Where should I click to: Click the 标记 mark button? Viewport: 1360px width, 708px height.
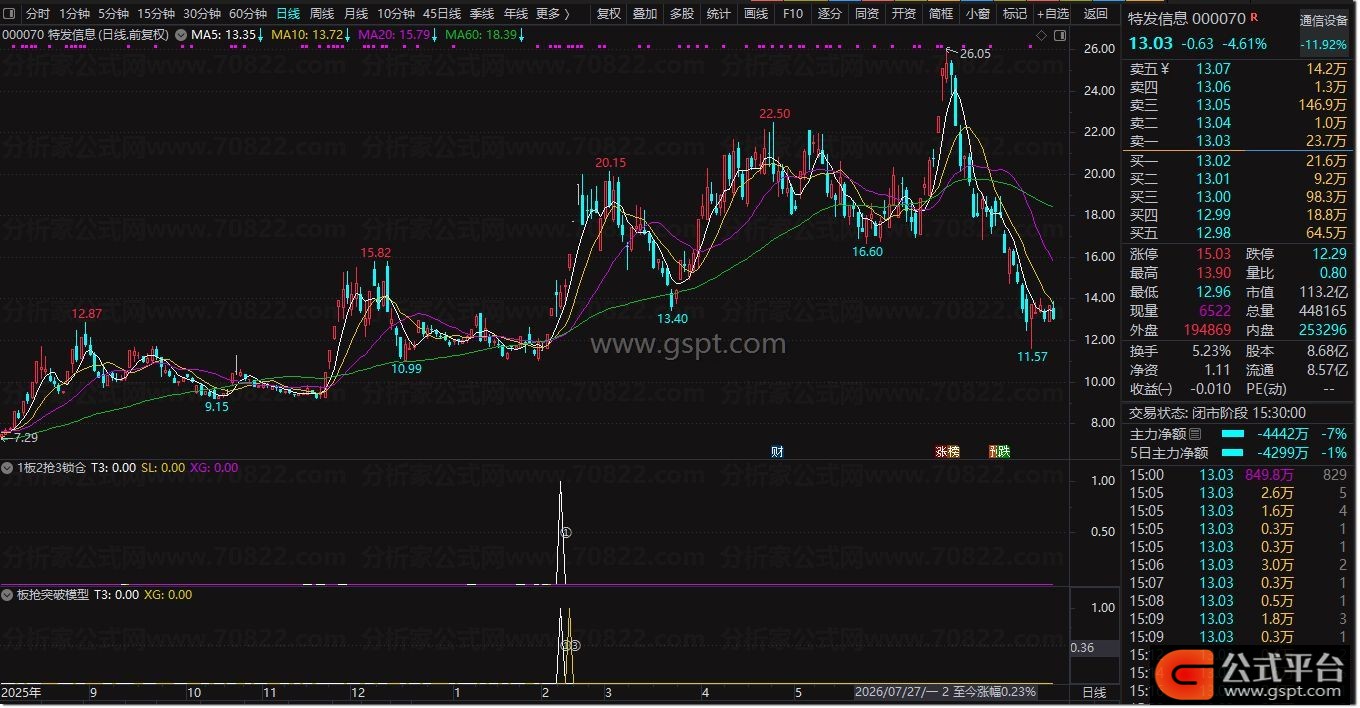[1015, 14]
